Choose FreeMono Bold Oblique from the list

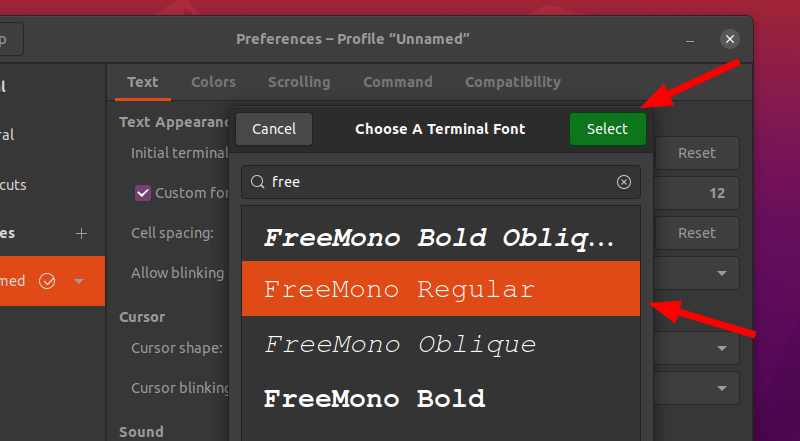[x=440, y=238]
